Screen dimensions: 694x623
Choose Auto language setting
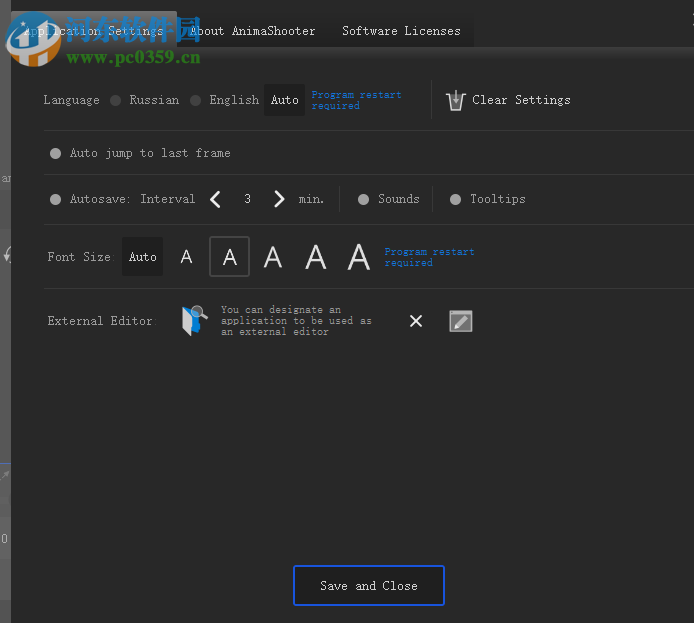point(285,100)
